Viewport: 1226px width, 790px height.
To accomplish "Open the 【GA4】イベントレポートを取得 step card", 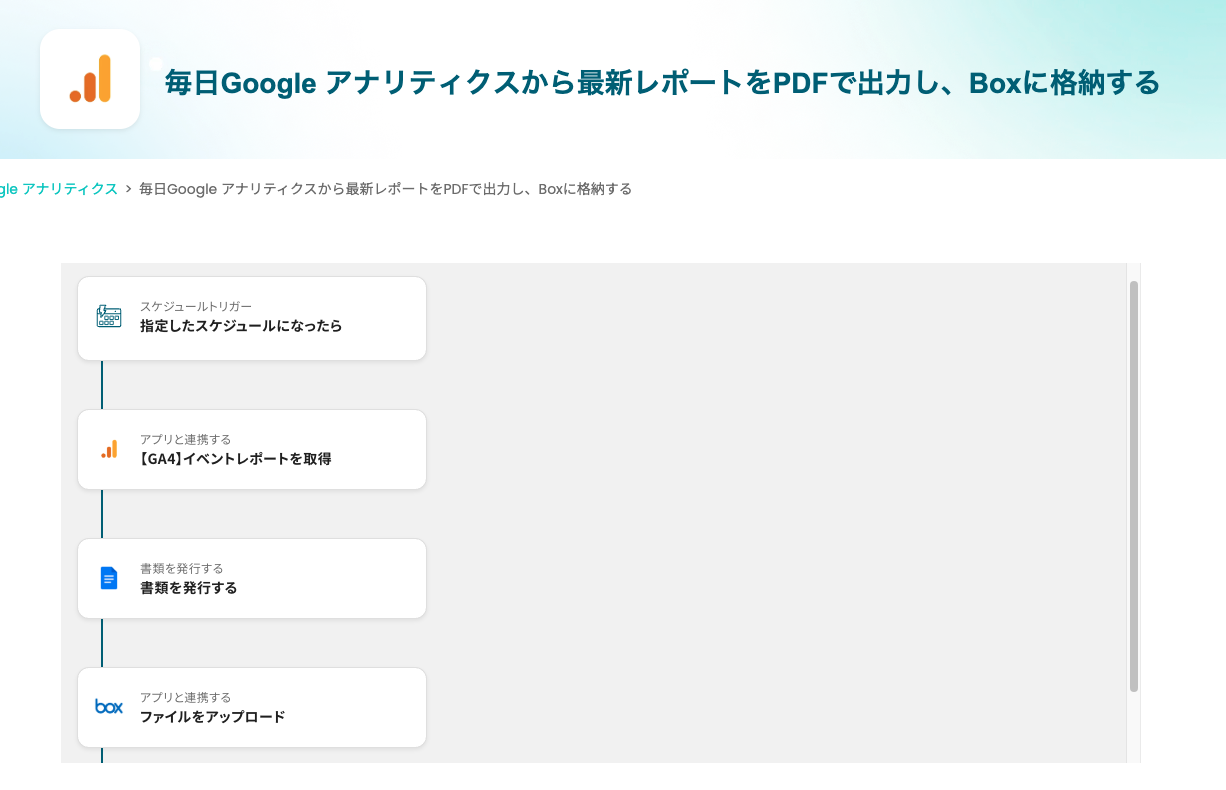I will [x=252, y=449].
